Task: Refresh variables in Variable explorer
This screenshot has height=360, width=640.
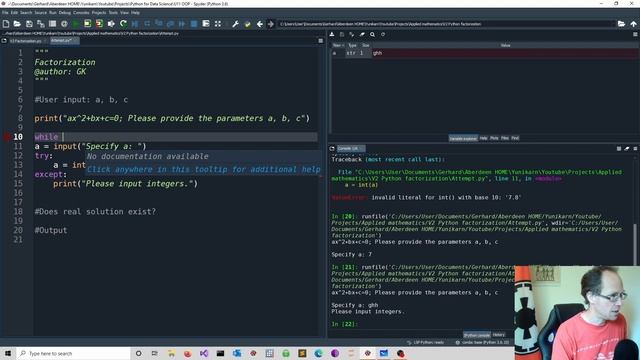Action: [383, 35]
